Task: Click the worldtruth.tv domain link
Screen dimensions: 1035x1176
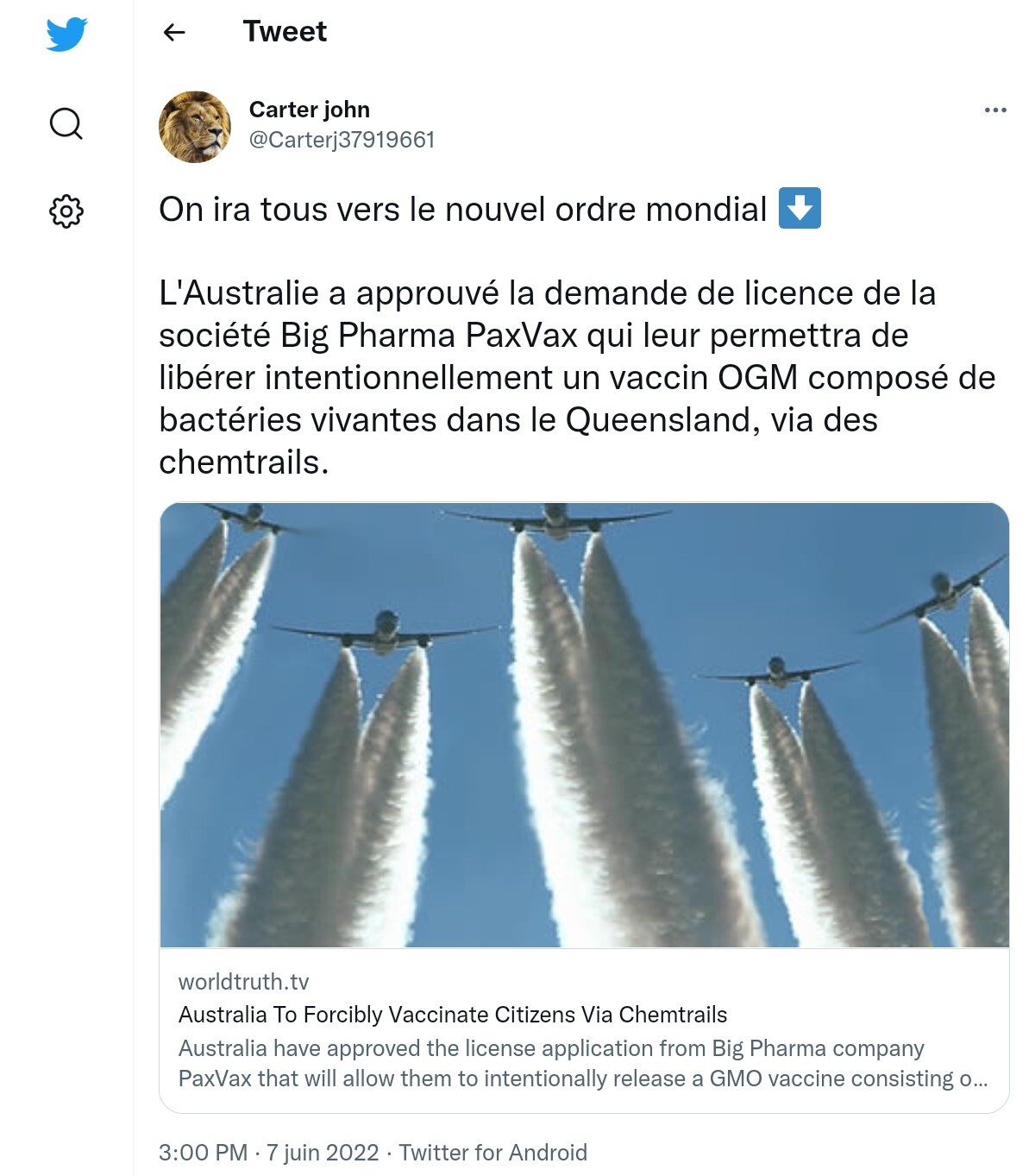Action: coord(243,982)
